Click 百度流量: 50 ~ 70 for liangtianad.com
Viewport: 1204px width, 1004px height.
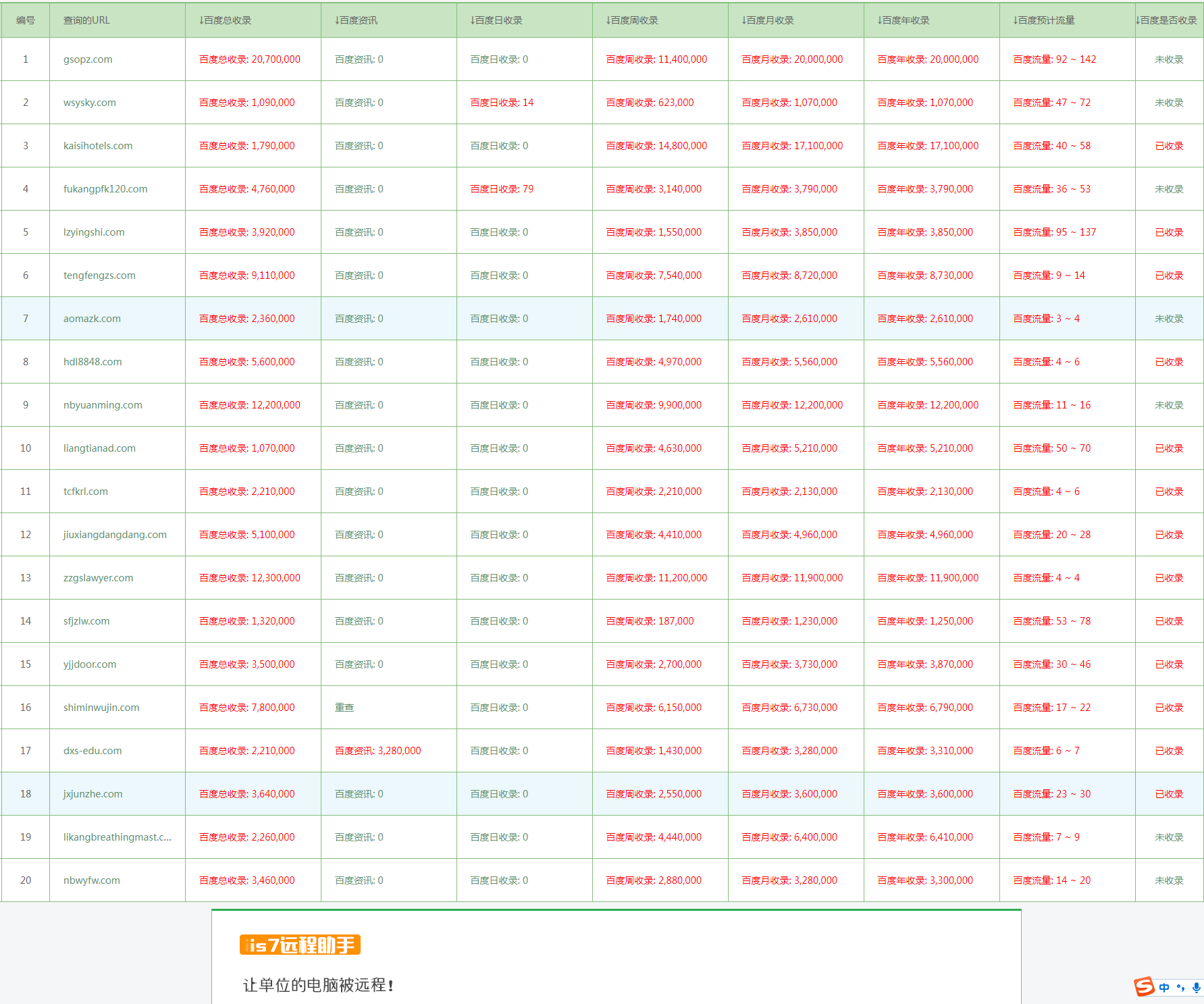[x=1052, y=448]
